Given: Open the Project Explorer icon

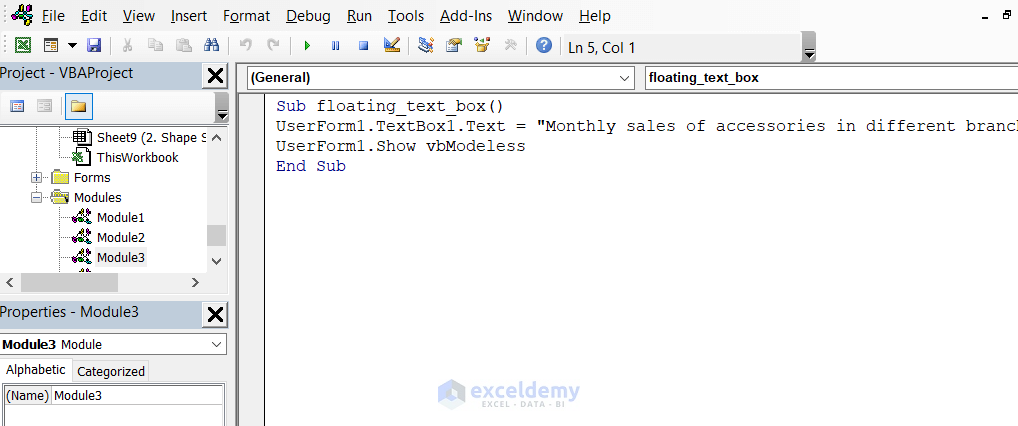Looking at the screenshot, I should pyautogui.click(x=426, y=46).
